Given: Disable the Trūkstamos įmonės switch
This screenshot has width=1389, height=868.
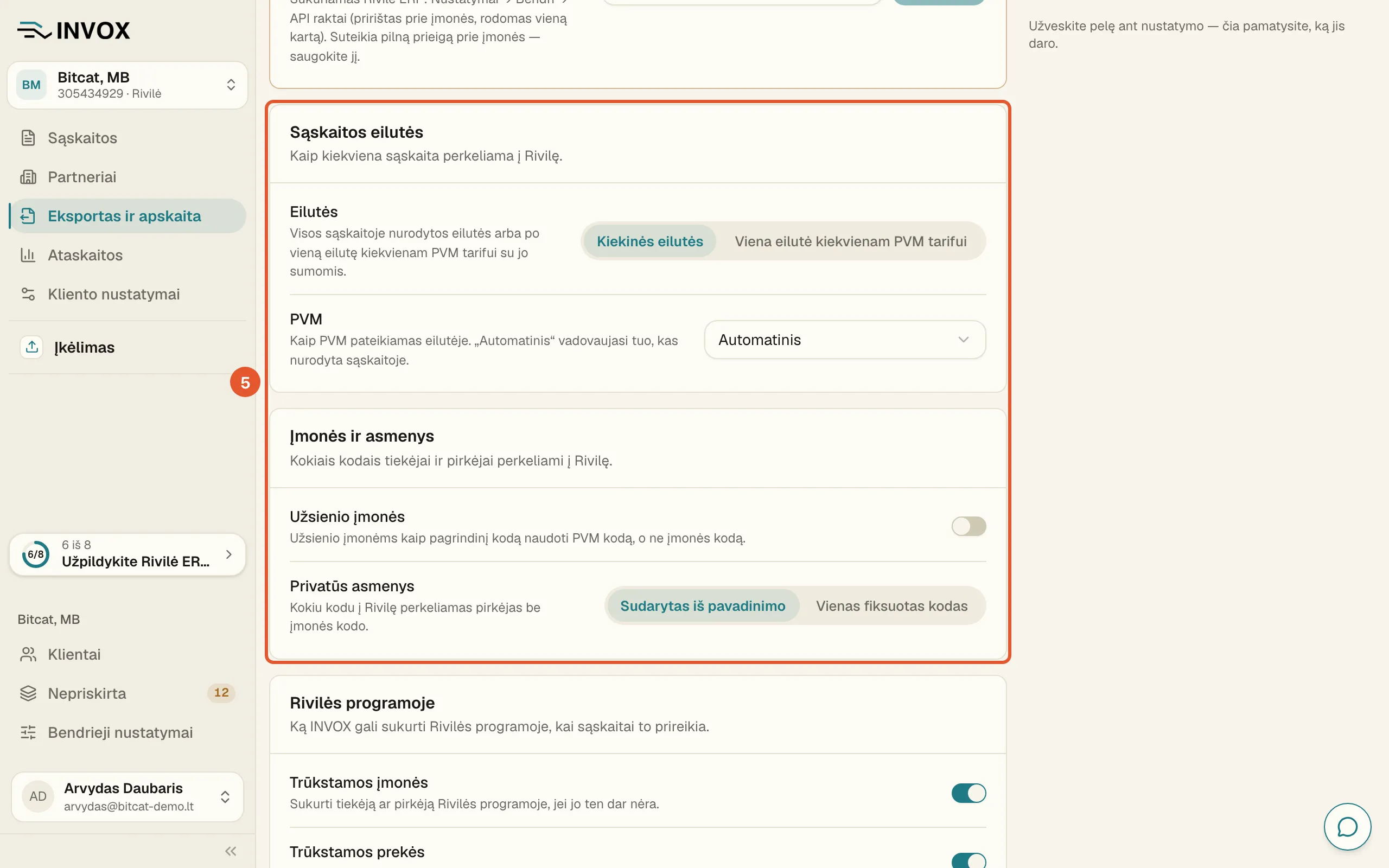Looking at the screenshot, I should pyautogui.click(x=969, y=793).
